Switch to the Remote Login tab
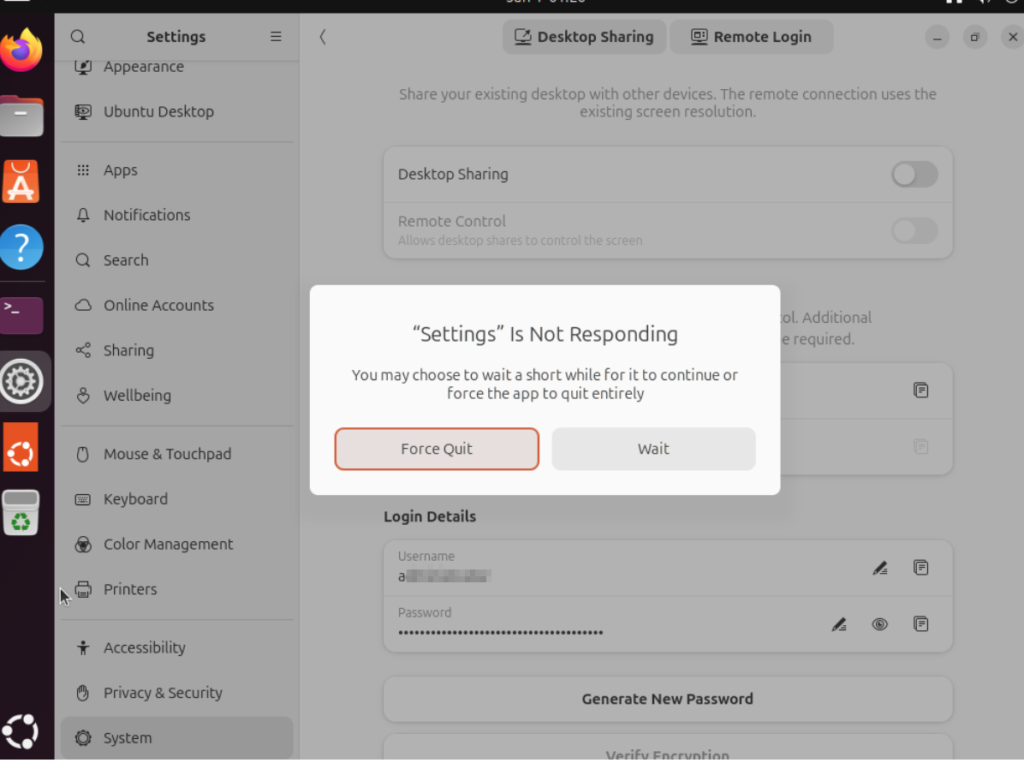This screenshot has height=763, width=1024. pyautogui.click(x=751, y=37)
